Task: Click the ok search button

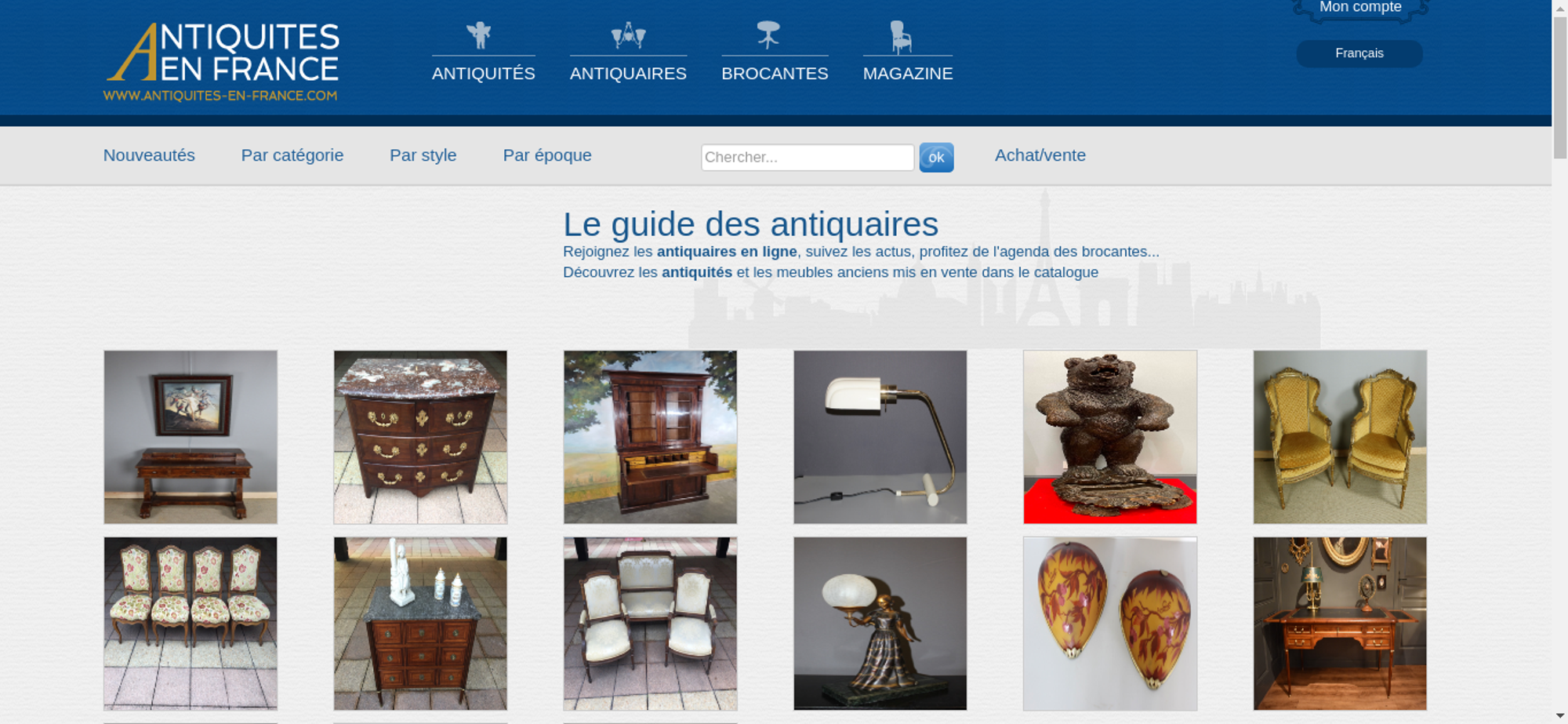Action: (936, 158)
